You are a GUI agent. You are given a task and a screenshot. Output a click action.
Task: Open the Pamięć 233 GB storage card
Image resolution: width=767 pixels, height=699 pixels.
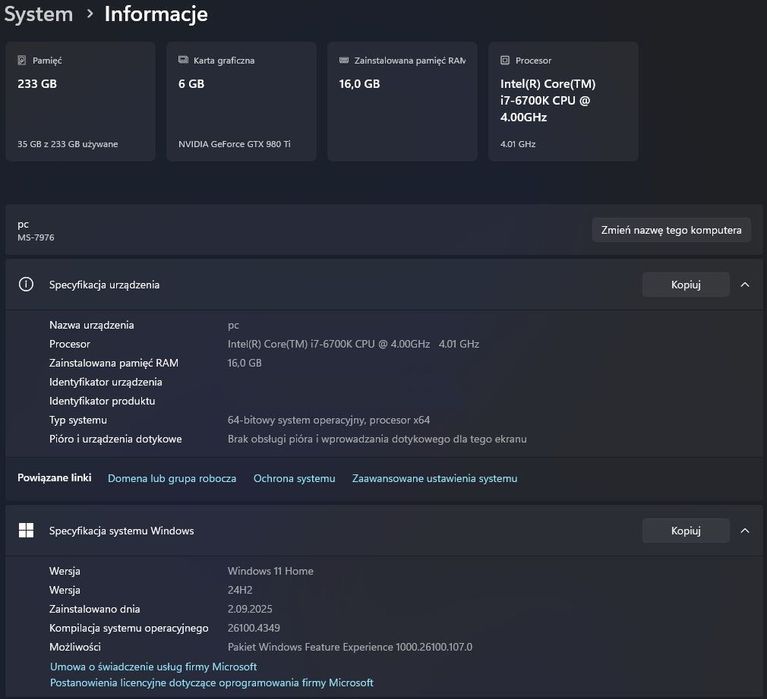[x=80, y=101]
